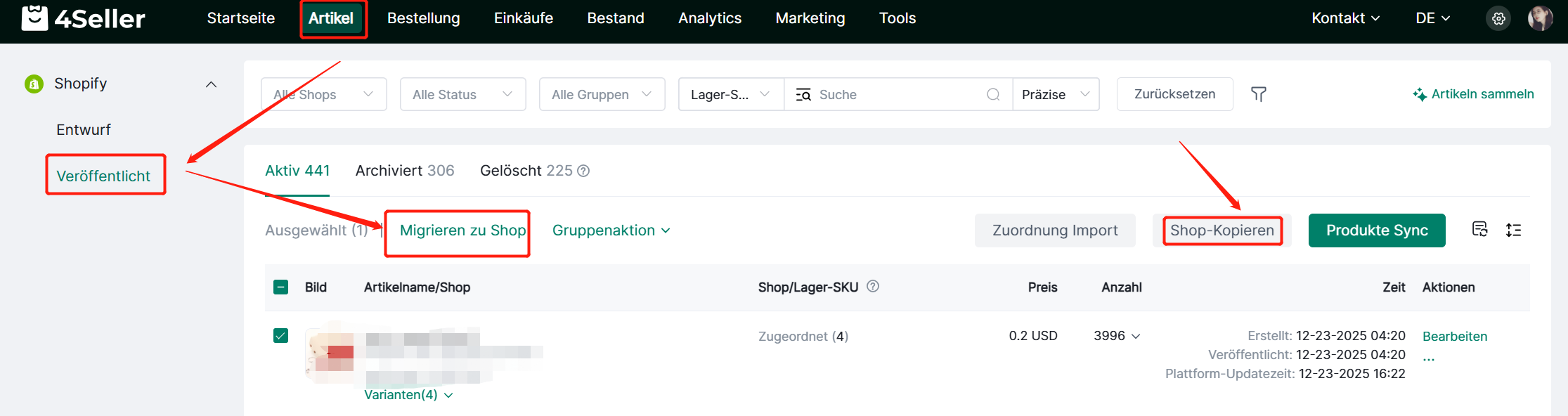The width and height of the screenshot is (1568, 416).
Task: Click into the Suche input field
Action: pyautogui.click(x=898, y=95)
